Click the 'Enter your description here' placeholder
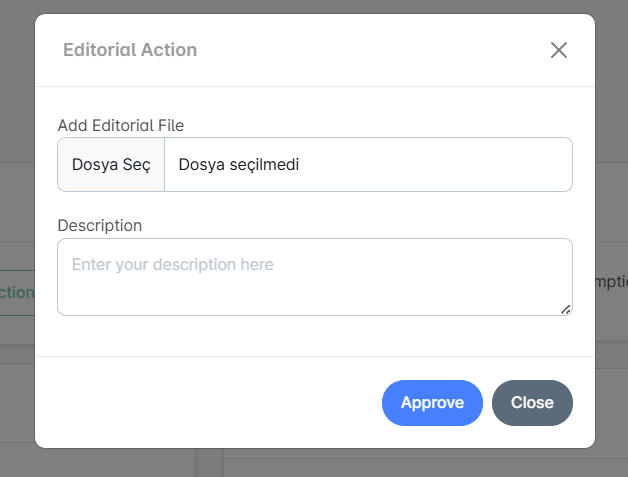This screenshot has width=628, height=477. (x=173, y=265)
